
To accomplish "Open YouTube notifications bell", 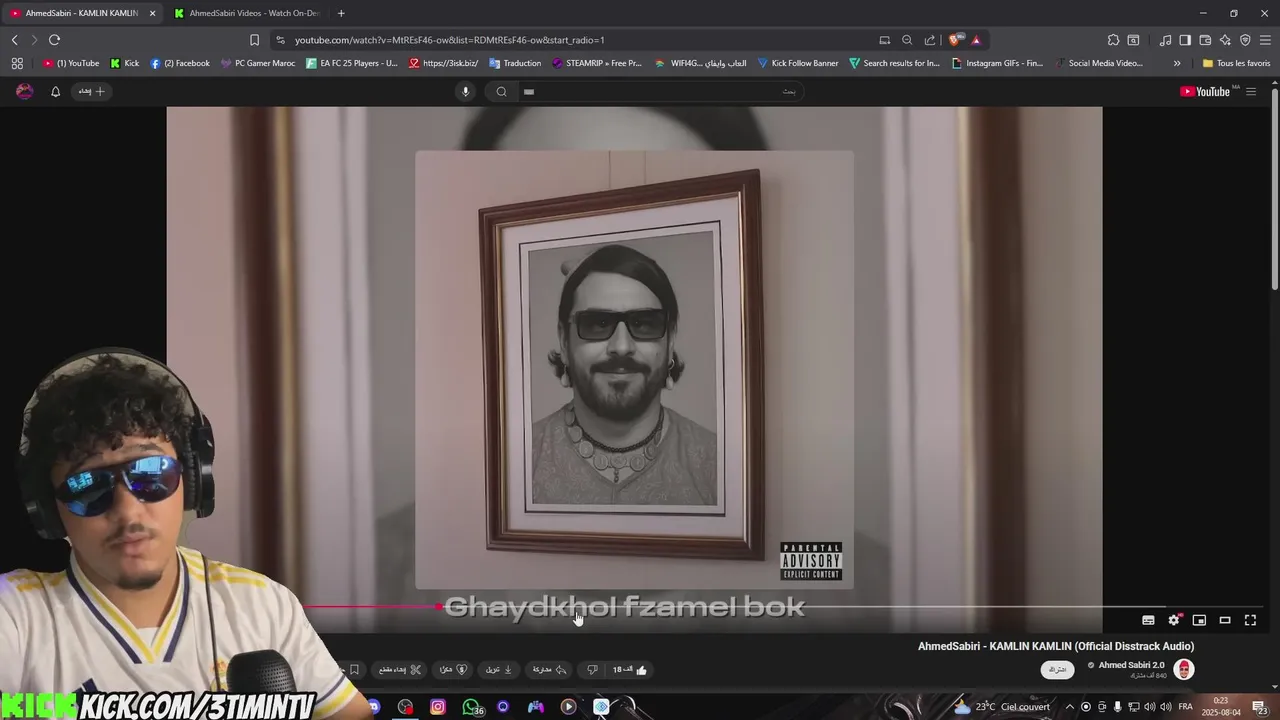I will pyautogui.click(x=55, y=91).
